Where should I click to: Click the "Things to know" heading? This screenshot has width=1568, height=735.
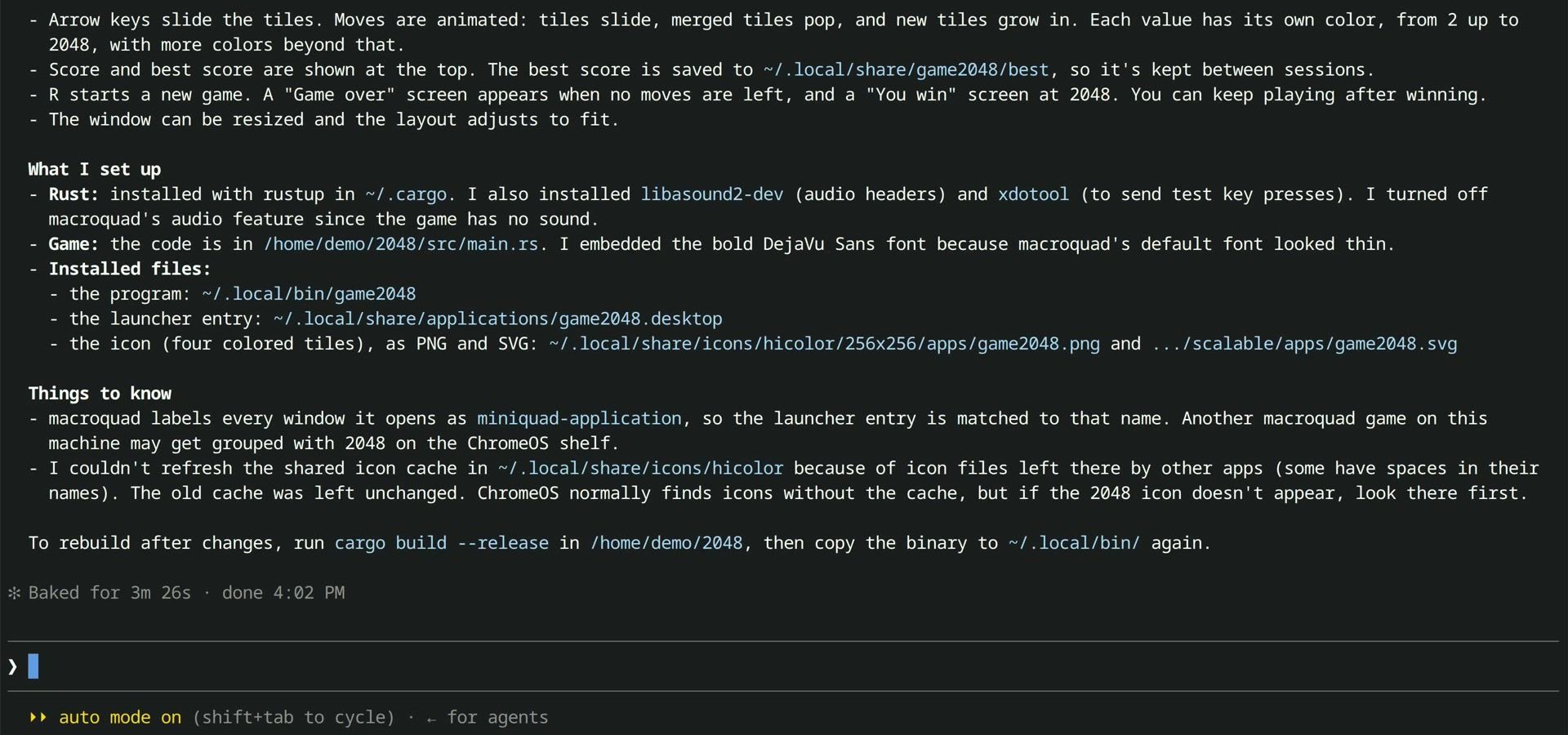point(100,394)
